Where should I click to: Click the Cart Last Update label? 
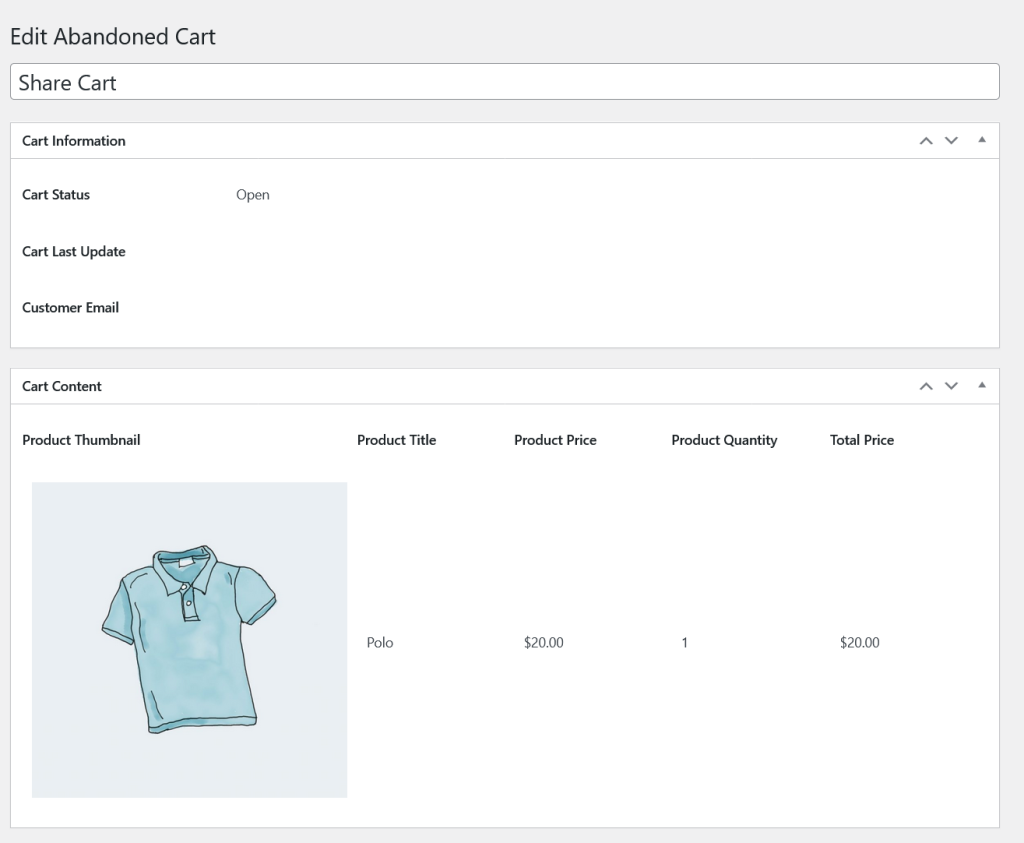[74, 251]
